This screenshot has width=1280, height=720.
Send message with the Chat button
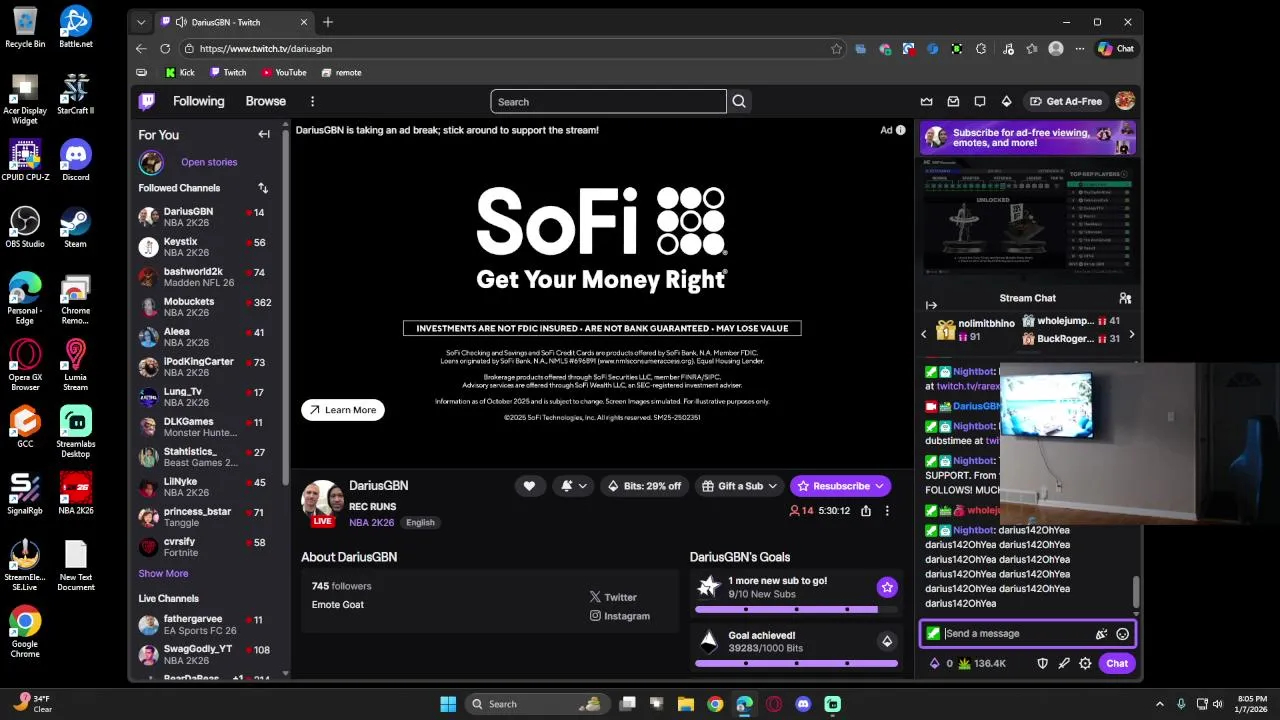1117,663
